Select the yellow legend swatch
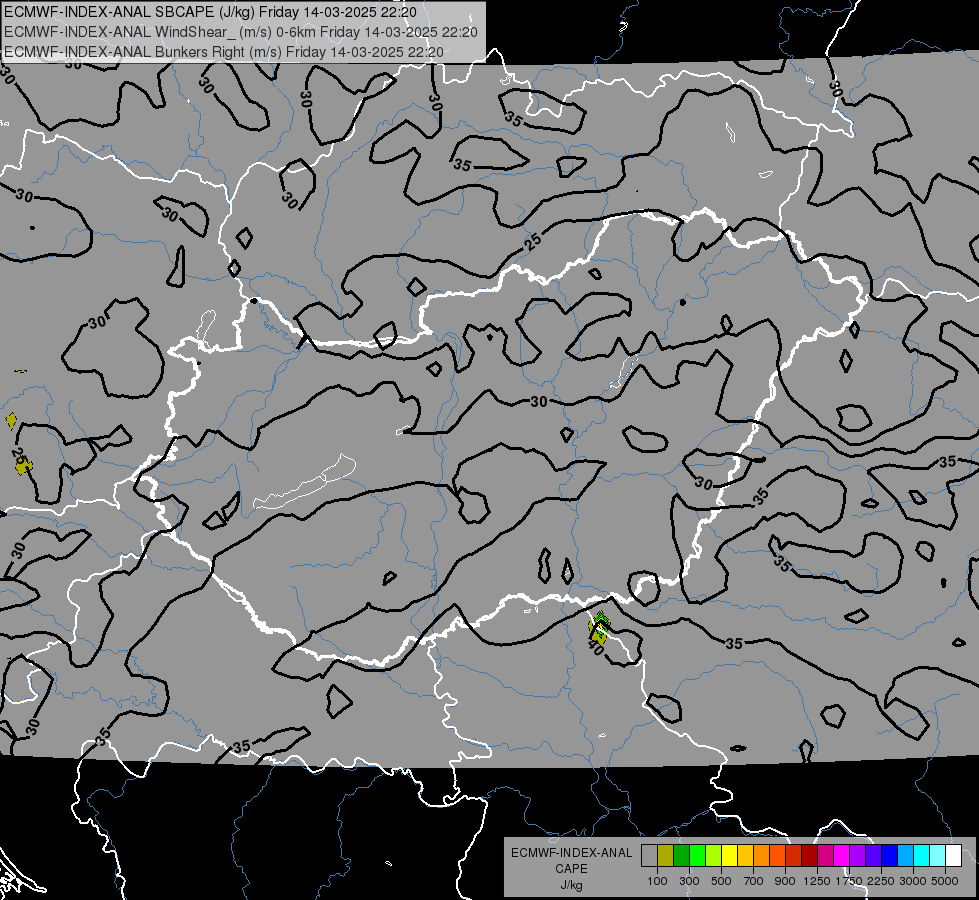Screen dimensions: 979x900 (729, 855)
